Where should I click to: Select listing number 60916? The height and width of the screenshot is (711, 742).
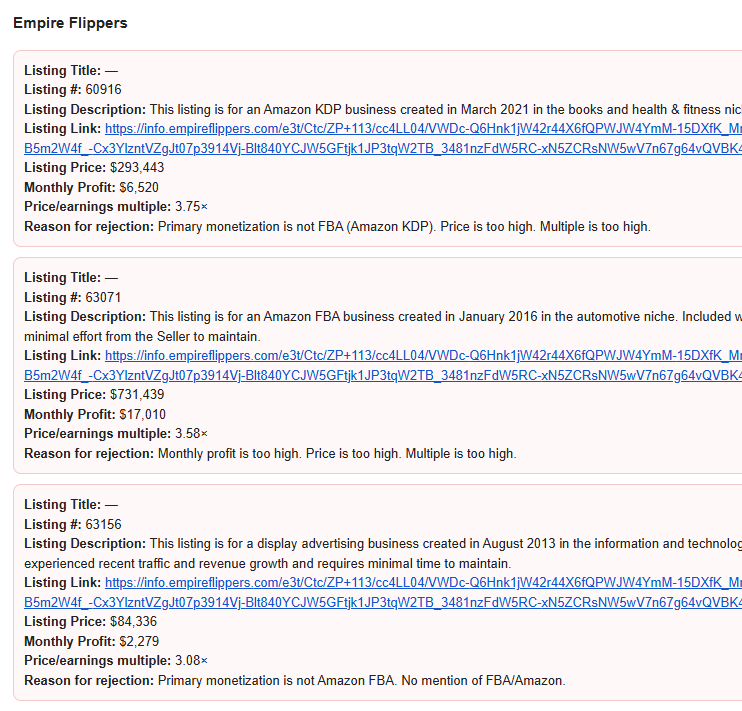pos(103,89)
